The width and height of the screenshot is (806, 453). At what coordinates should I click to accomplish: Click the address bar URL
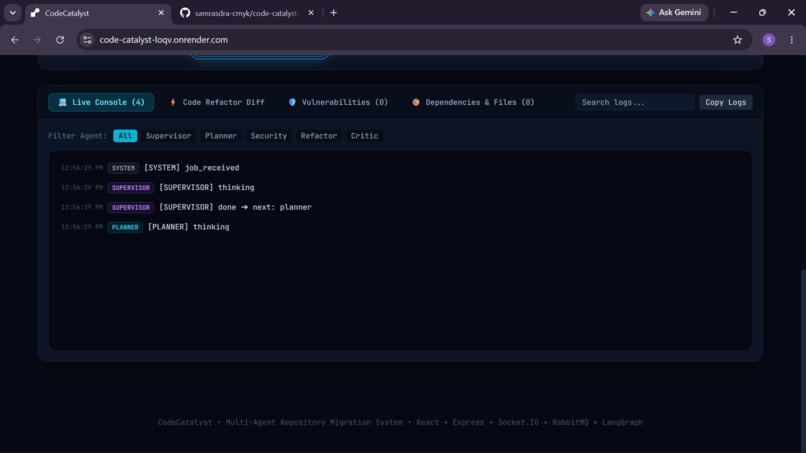(x=163, y=40)
